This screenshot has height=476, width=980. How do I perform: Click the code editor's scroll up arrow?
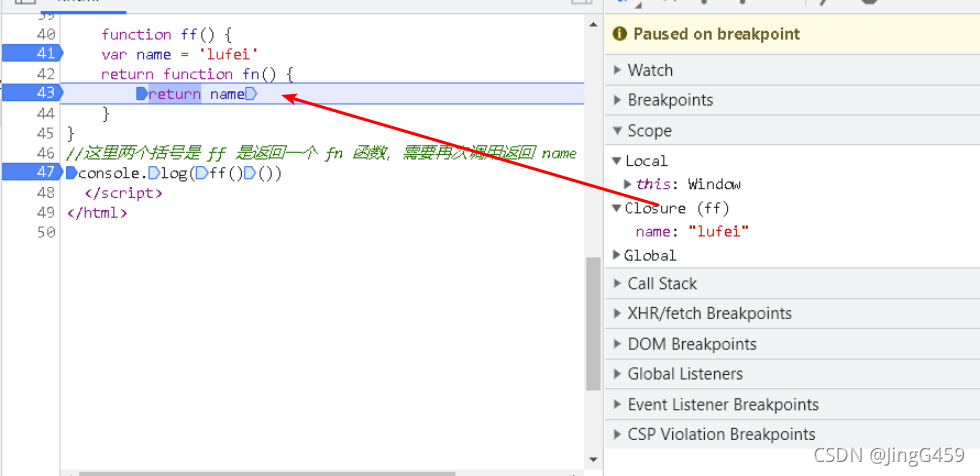point(594,24)
